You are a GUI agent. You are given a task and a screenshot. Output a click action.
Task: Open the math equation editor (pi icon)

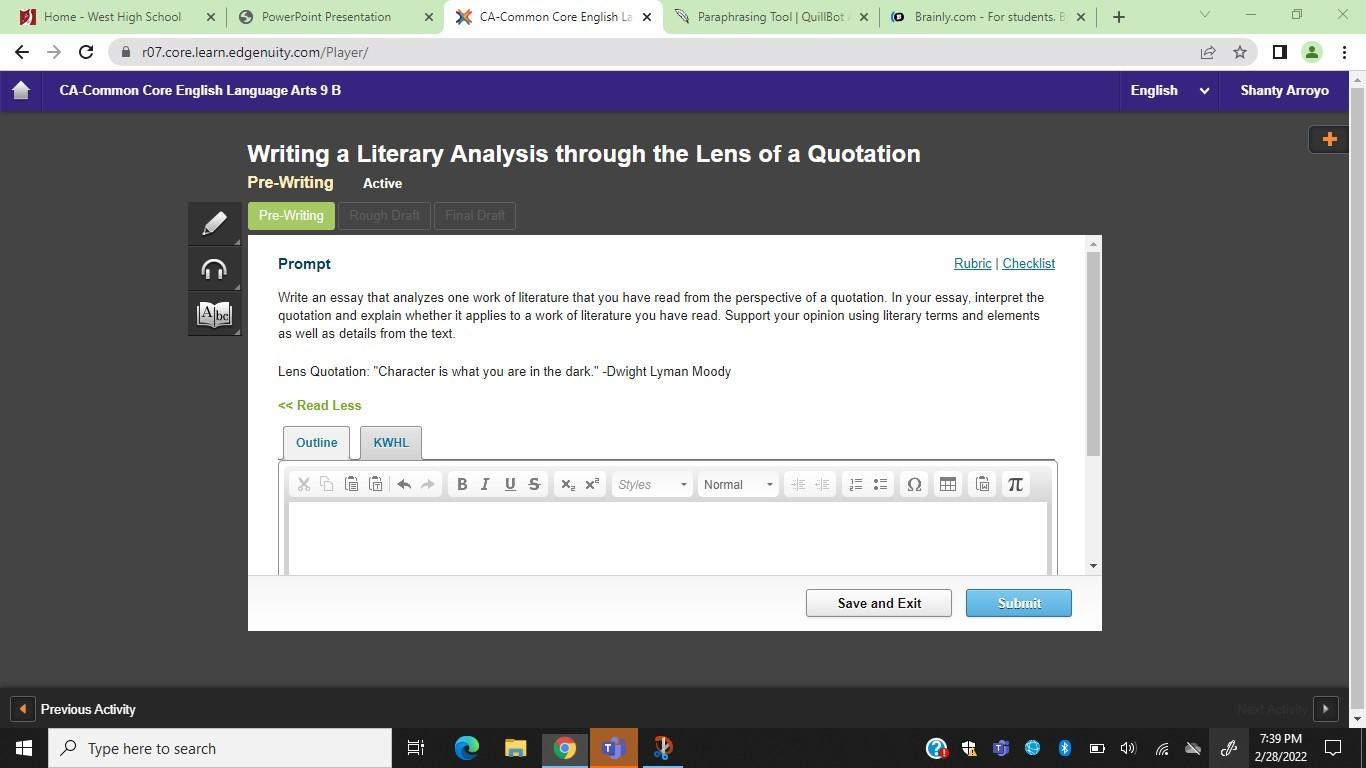point(1015,484)
